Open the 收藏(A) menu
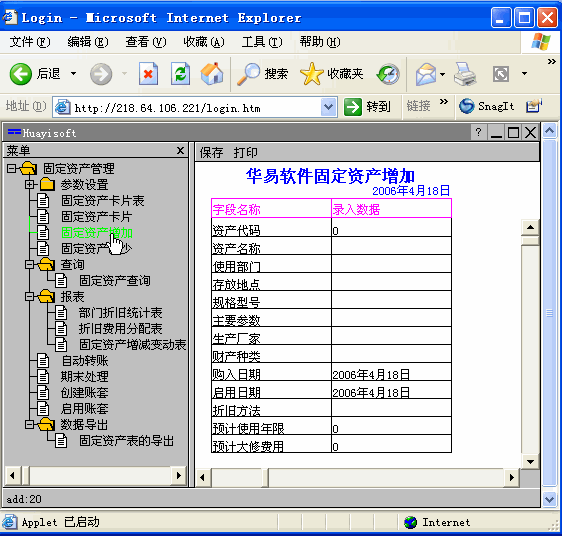Screen dimensions: 562x536 [204, 42]
